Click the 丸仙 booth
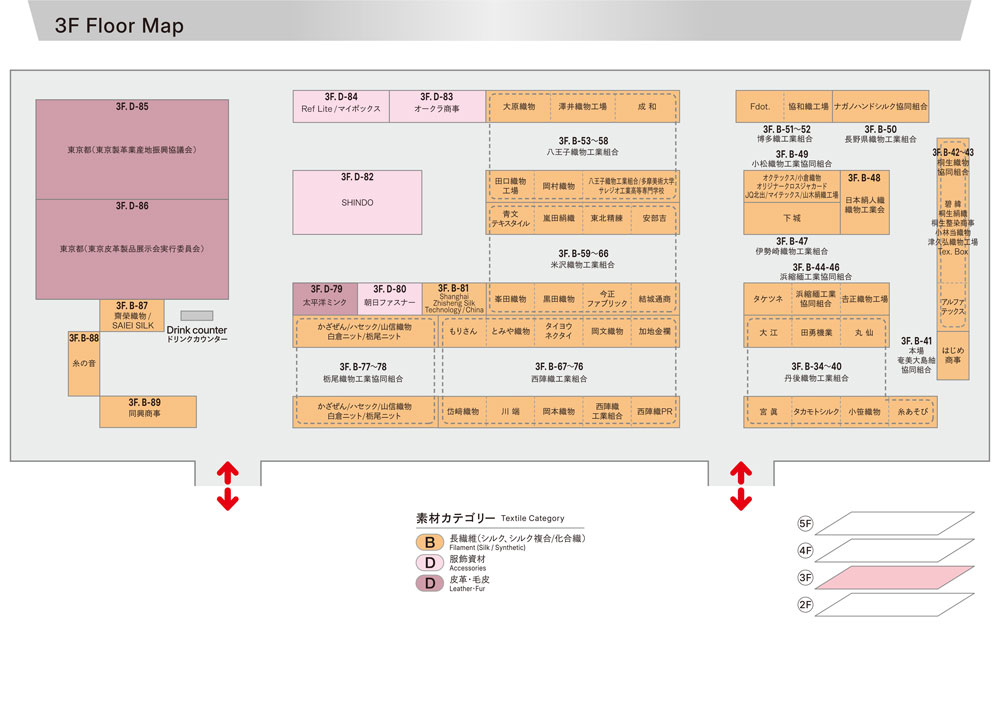Viewport: 1000px width, 707px height. (864, 332)
